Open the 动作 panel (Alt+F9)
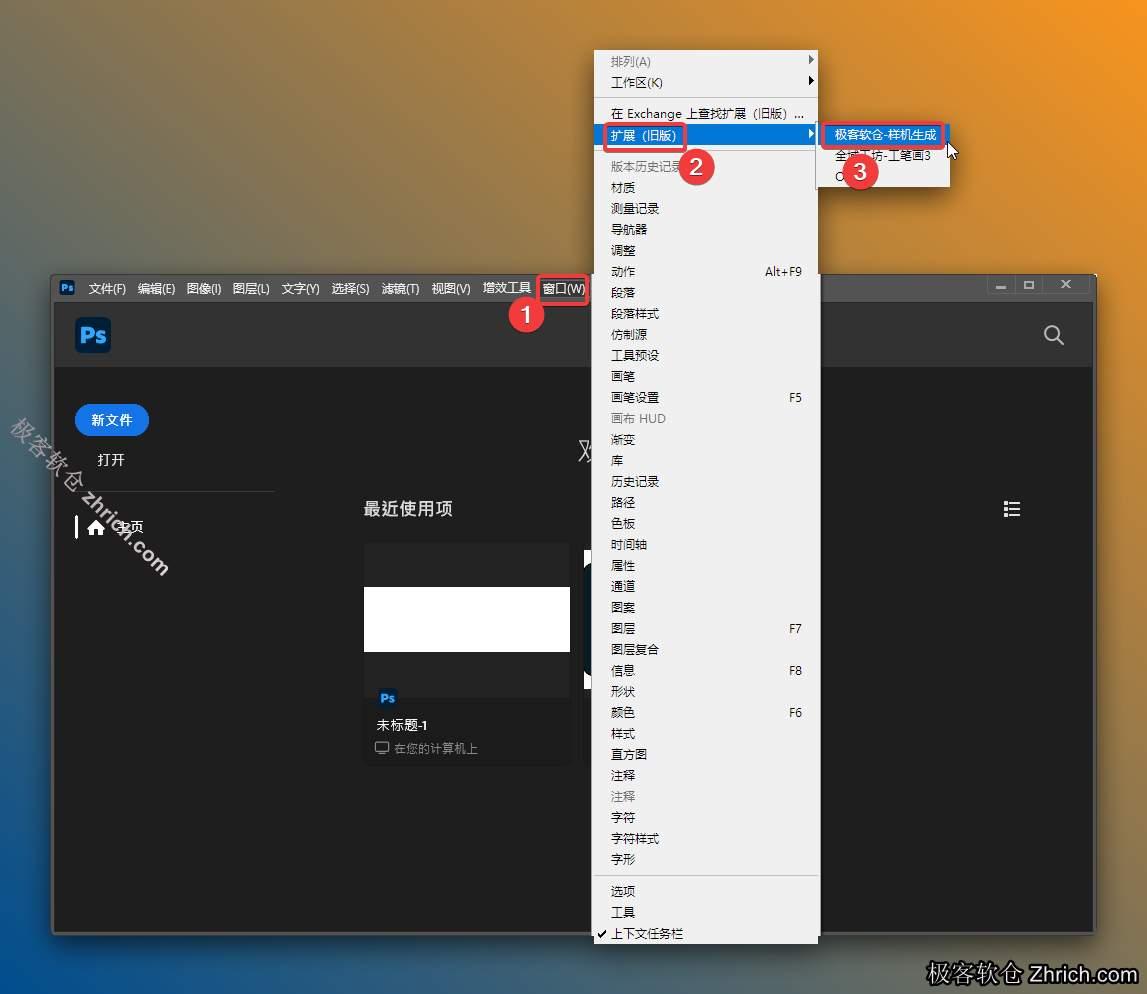 point(706,271)
